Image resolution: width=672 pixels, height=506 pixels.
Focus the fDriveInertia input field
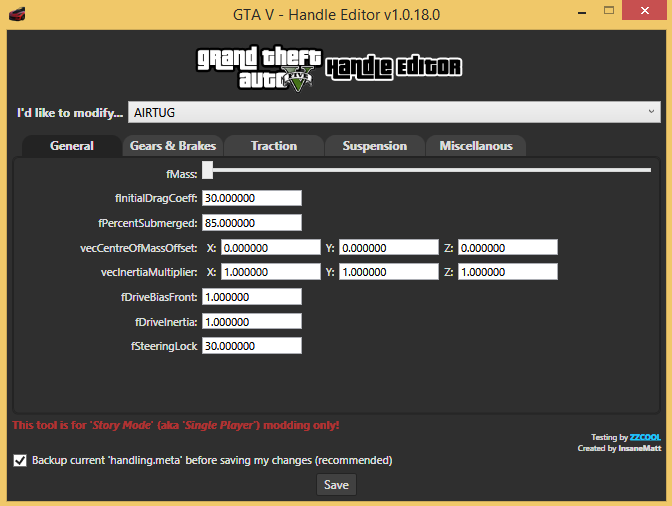(252, 322)
